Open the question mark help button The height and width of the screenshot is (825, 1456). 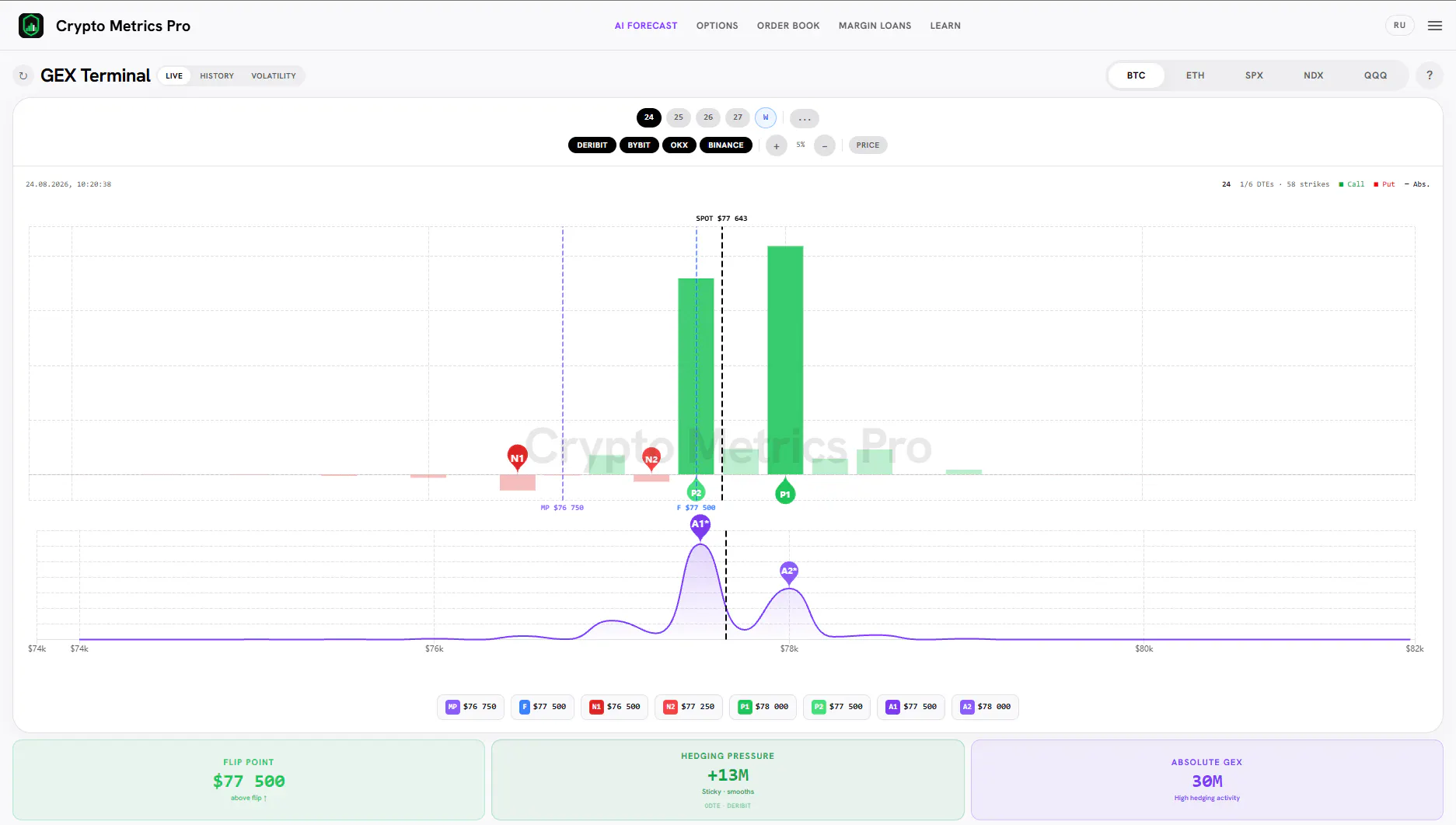tap(1429, 75)
